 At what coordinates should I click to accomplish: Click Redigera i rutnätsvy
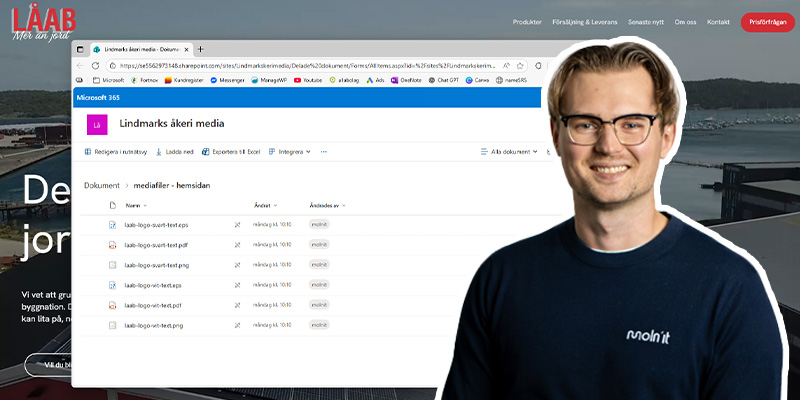(x=116, y=152)
